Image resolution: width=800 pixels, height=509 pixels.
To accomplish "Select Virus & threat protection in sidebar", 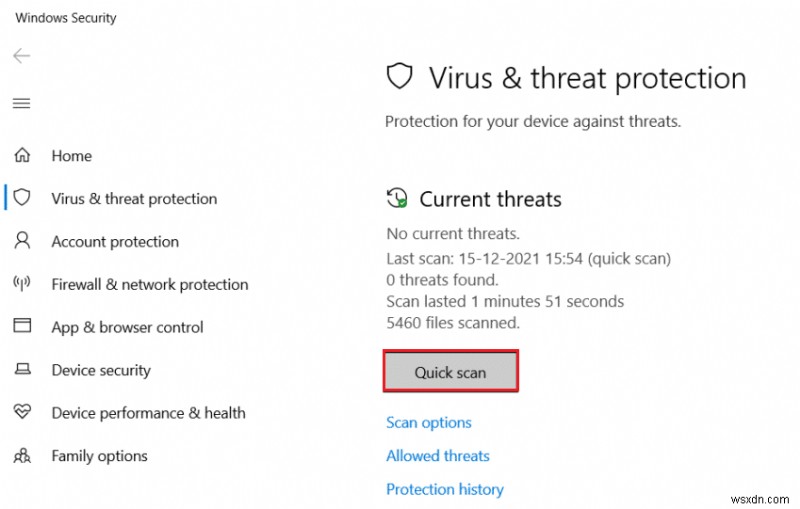I will pyautogui.click(x=134, y=198).
